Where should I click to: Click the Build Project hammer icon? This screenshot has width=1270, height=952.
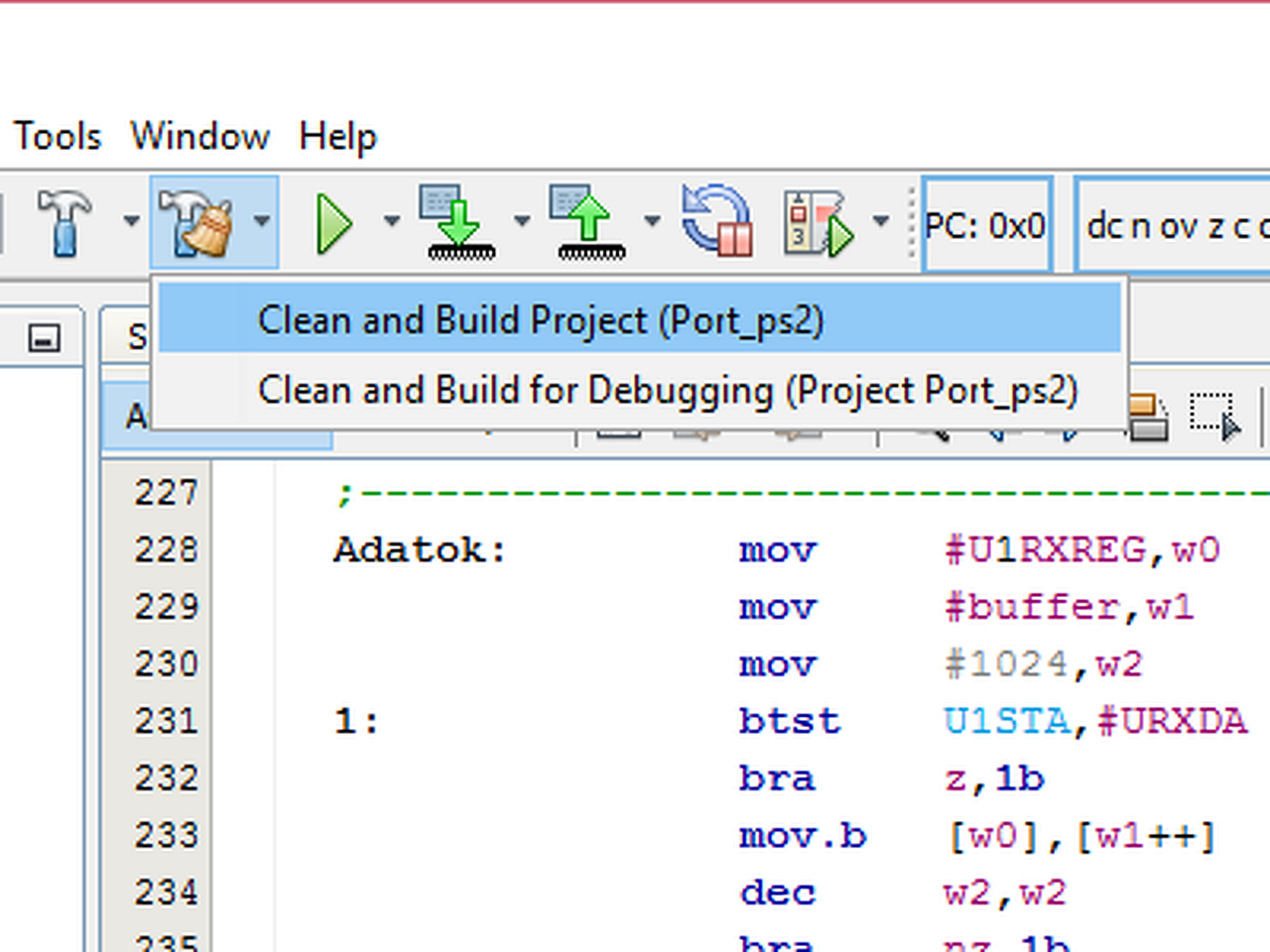click(64, 222)
